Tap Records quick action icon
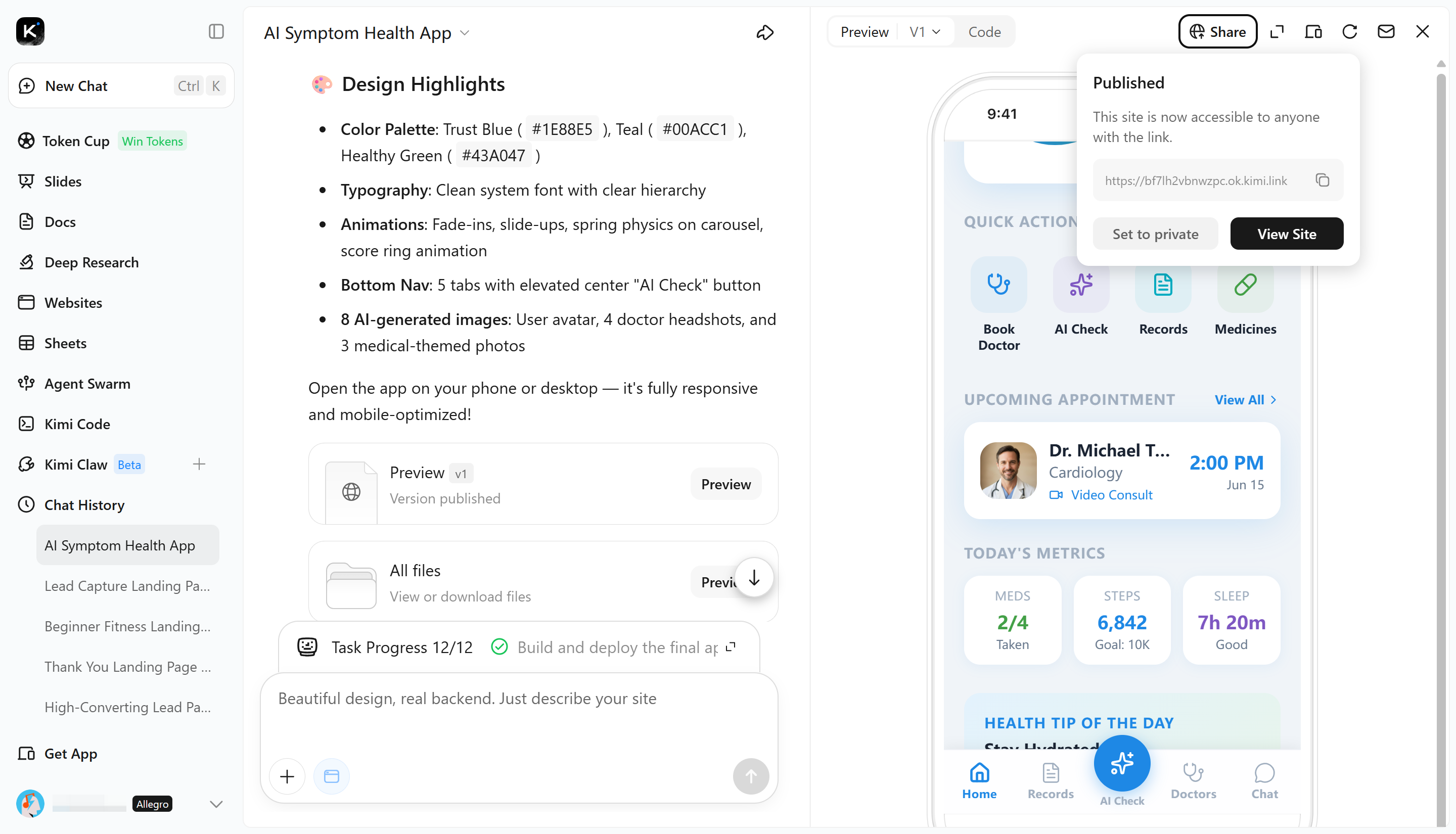 click(x=1163, y=284)
